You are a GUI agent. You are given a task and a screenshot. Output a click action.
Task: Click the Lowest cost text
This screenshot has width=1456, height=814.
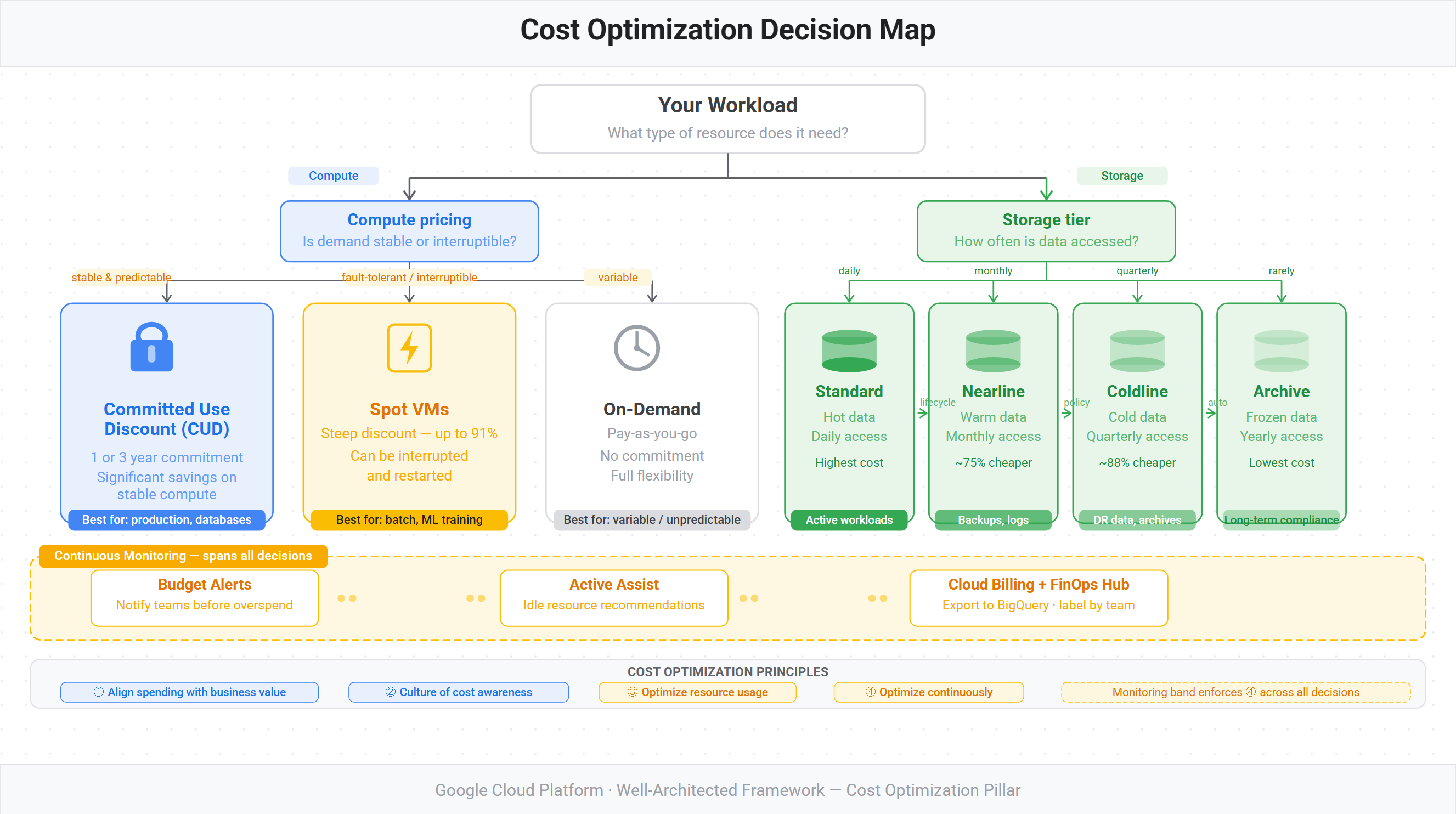(x=1282, y=462)
